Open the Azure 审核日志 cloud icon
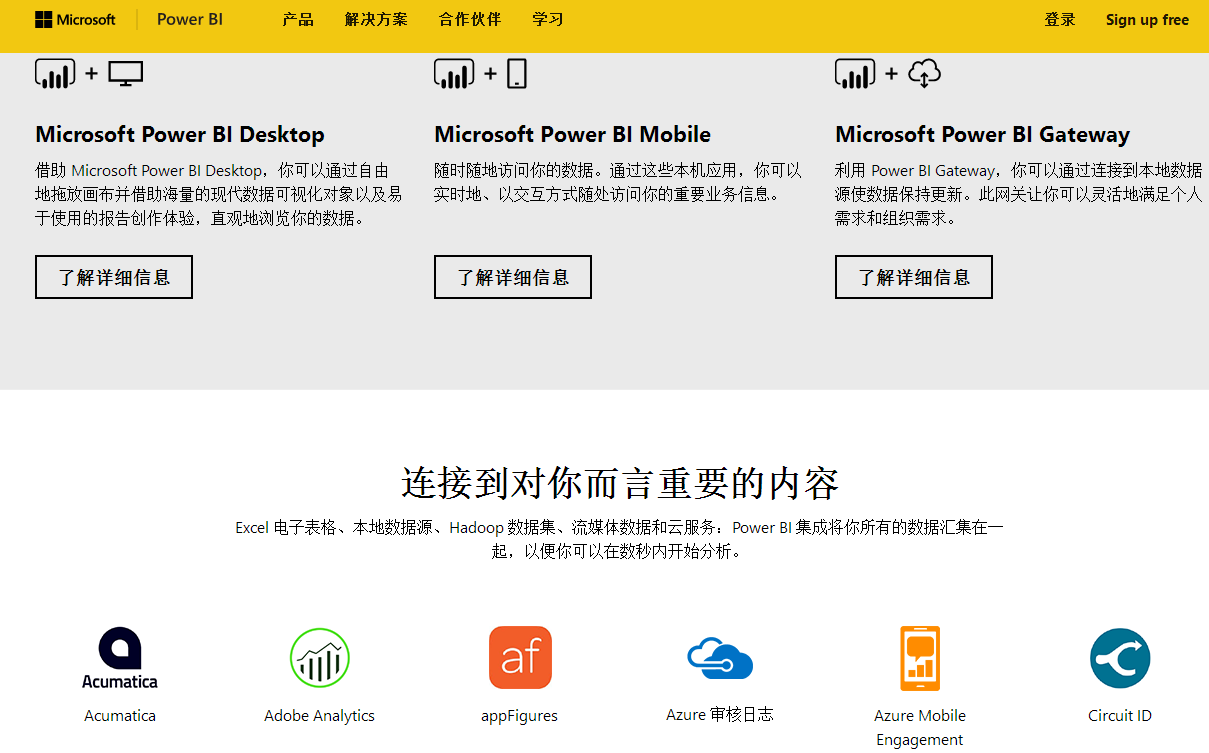1209x753 pixels. [x=720, y=658]
